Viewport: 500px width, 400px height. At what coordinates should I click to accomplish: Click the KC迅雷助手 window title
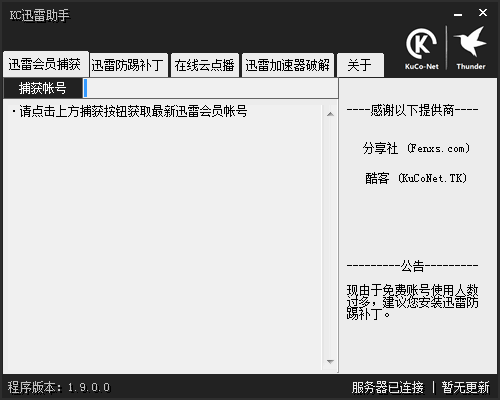point(39,15)
